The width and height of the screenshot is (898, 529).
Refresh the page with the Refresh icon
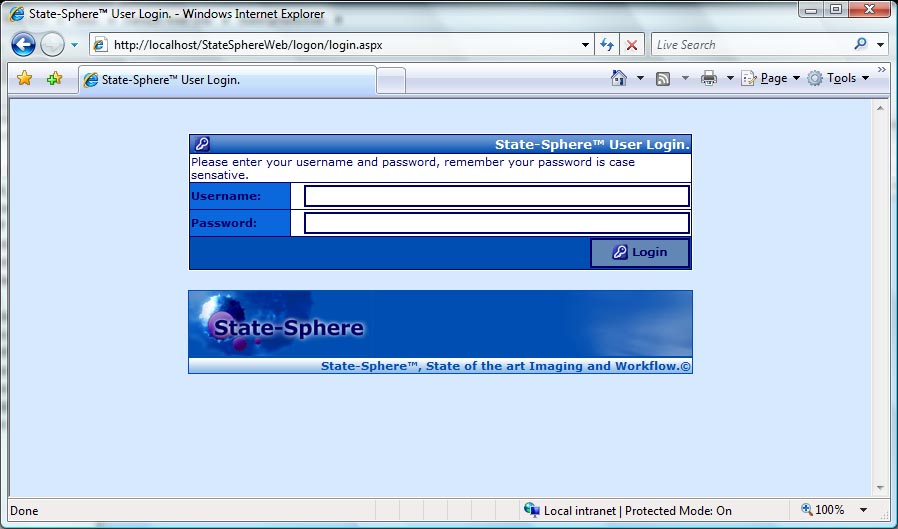pos(607,45)
